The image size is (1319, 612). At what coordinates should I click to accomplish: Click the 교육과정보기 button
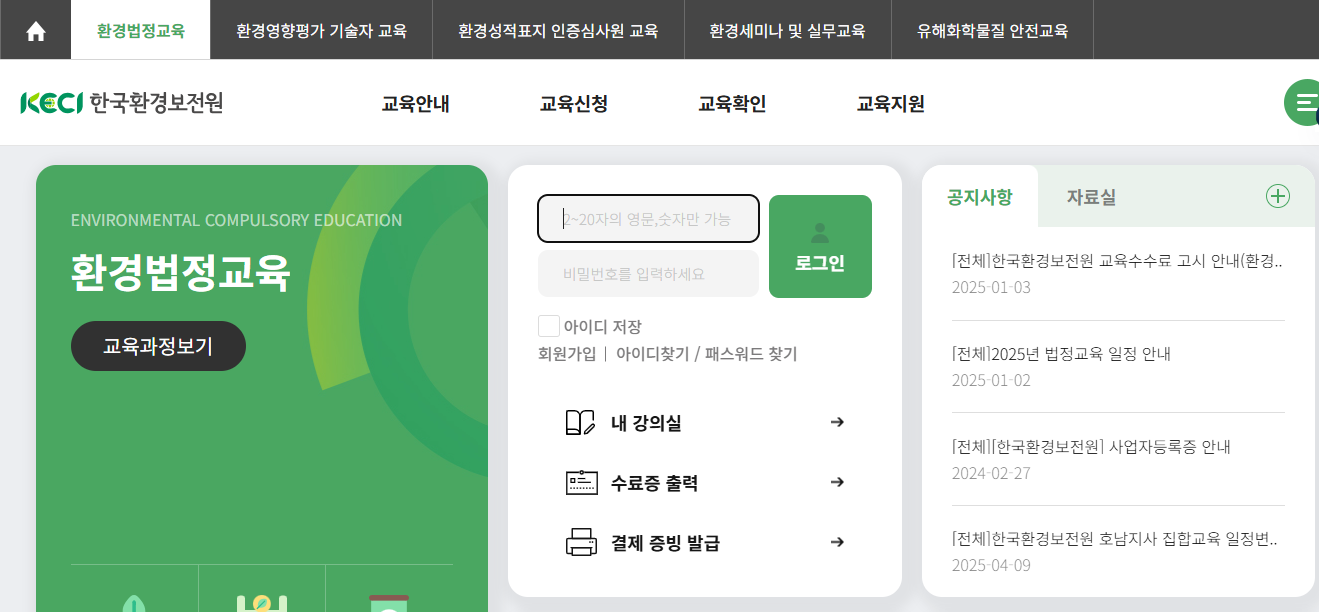157,345
